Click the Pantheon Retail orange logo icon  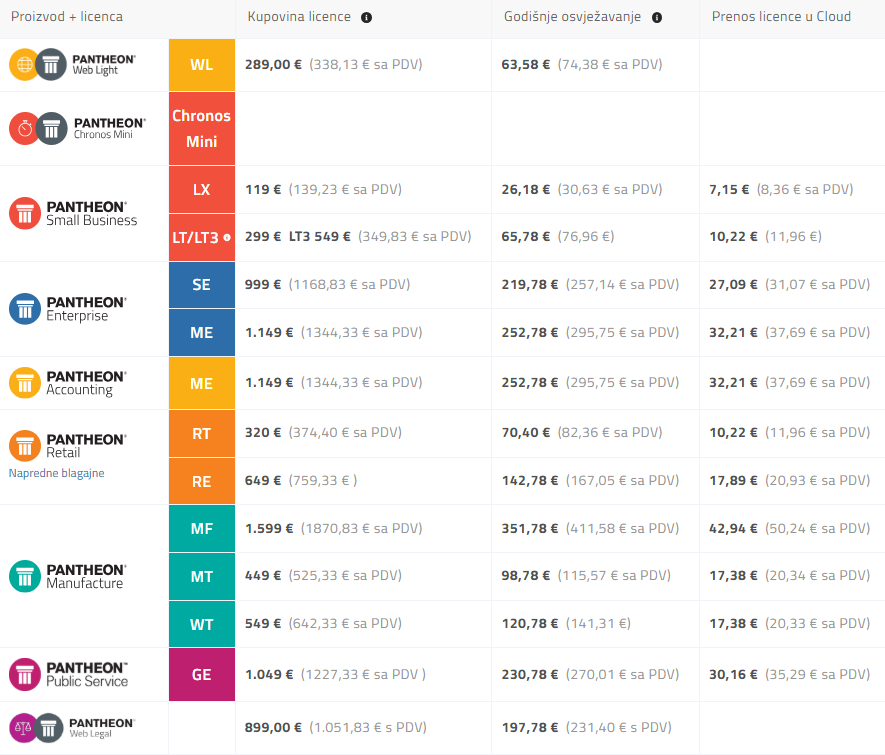24,445
